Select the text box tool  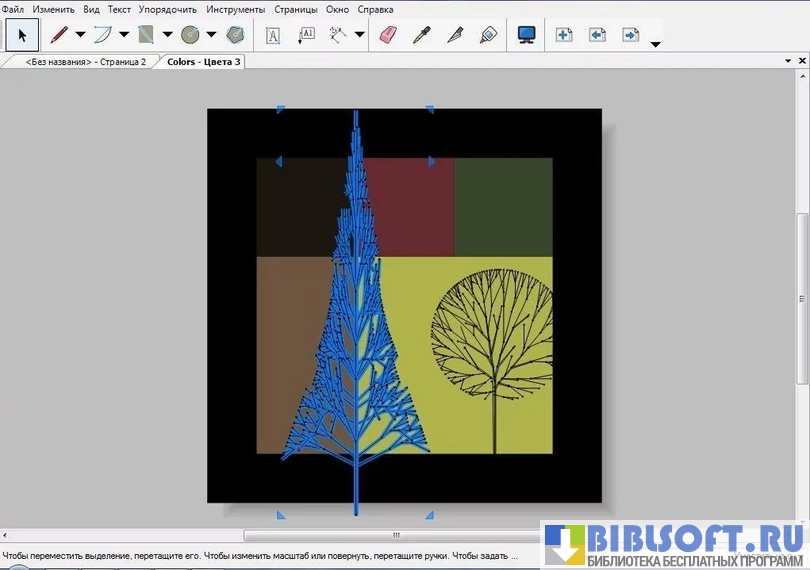[x=272, y=35]
